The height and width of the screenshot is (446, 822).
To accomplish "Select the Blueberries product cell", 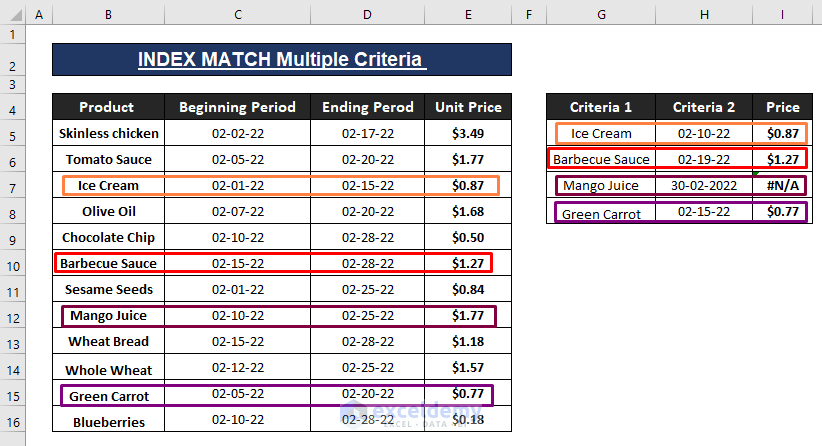I will pyautogui.click(x=107, y=421).
